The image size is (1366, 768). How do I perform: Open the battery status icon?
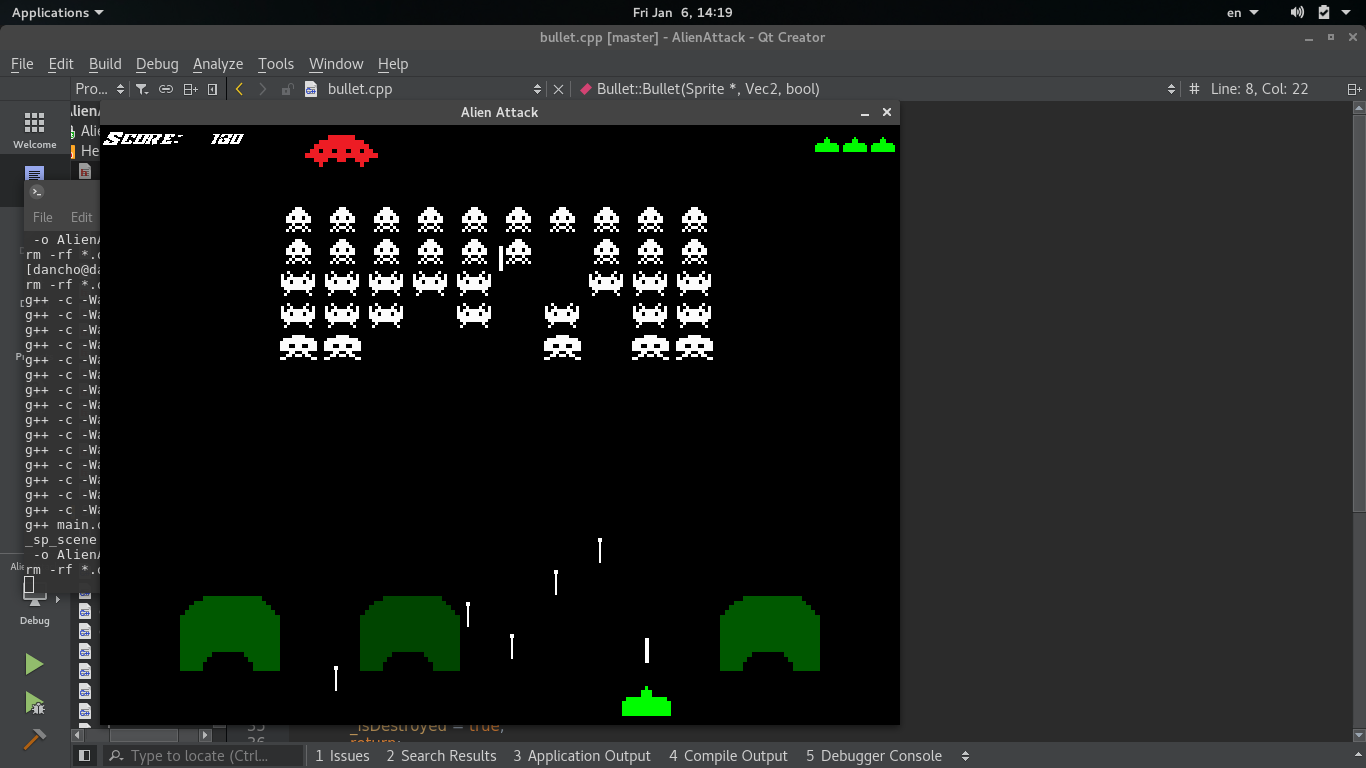pyautogui.click(x=1324, y=12)
